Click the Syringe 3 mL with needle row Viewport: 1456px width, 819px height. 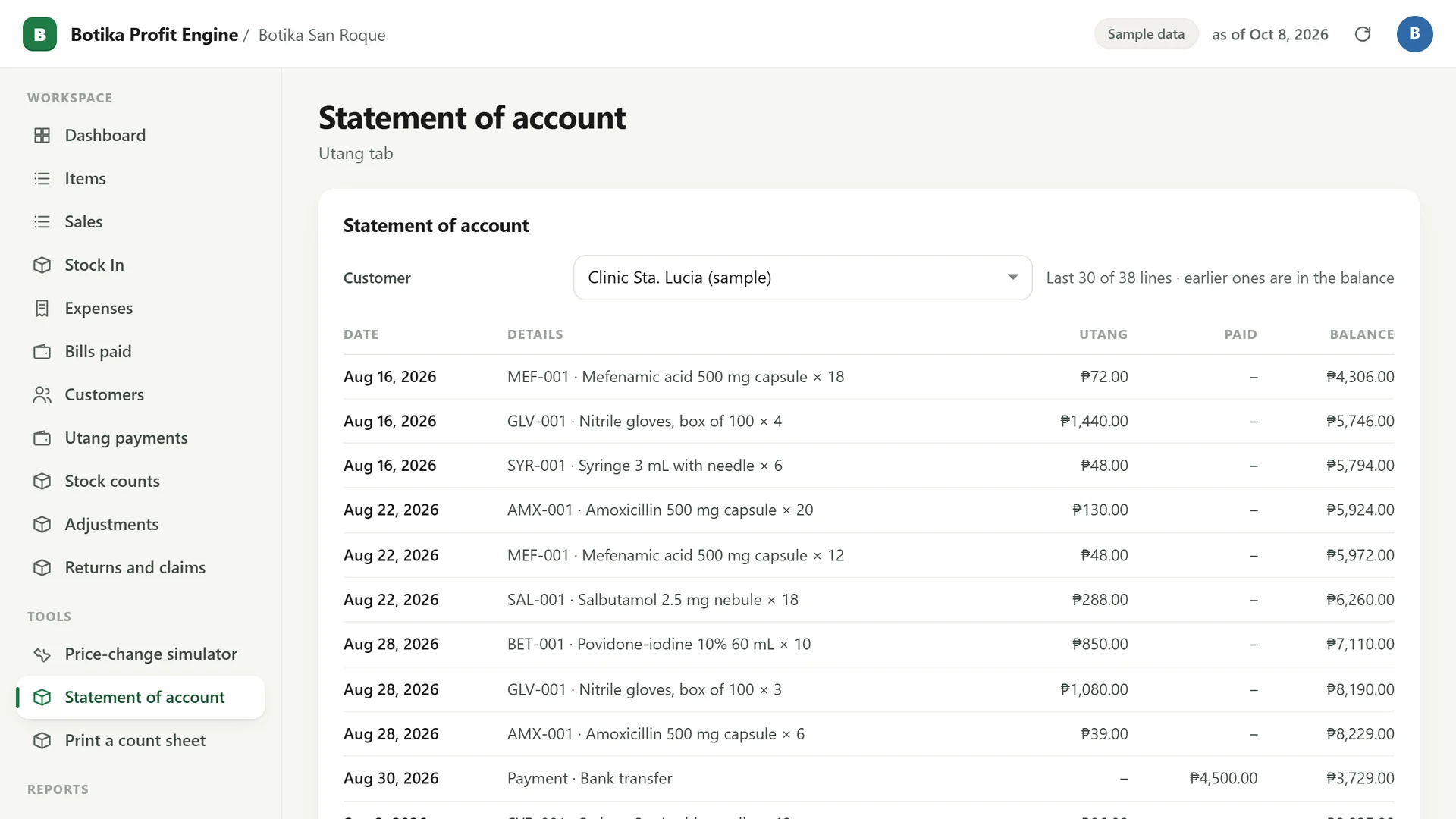pos(869,466)
